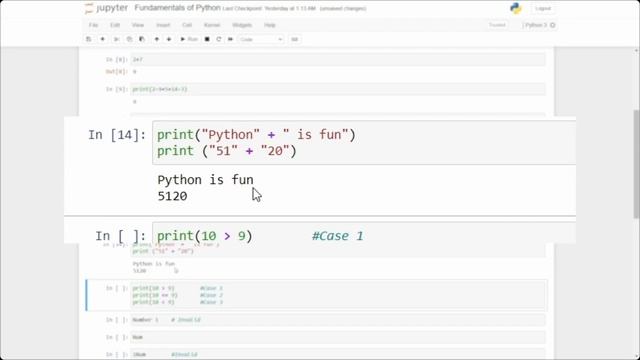The image size is (640, 360).
Task: Open the Kernel menu
Action: tap(212, 25)
